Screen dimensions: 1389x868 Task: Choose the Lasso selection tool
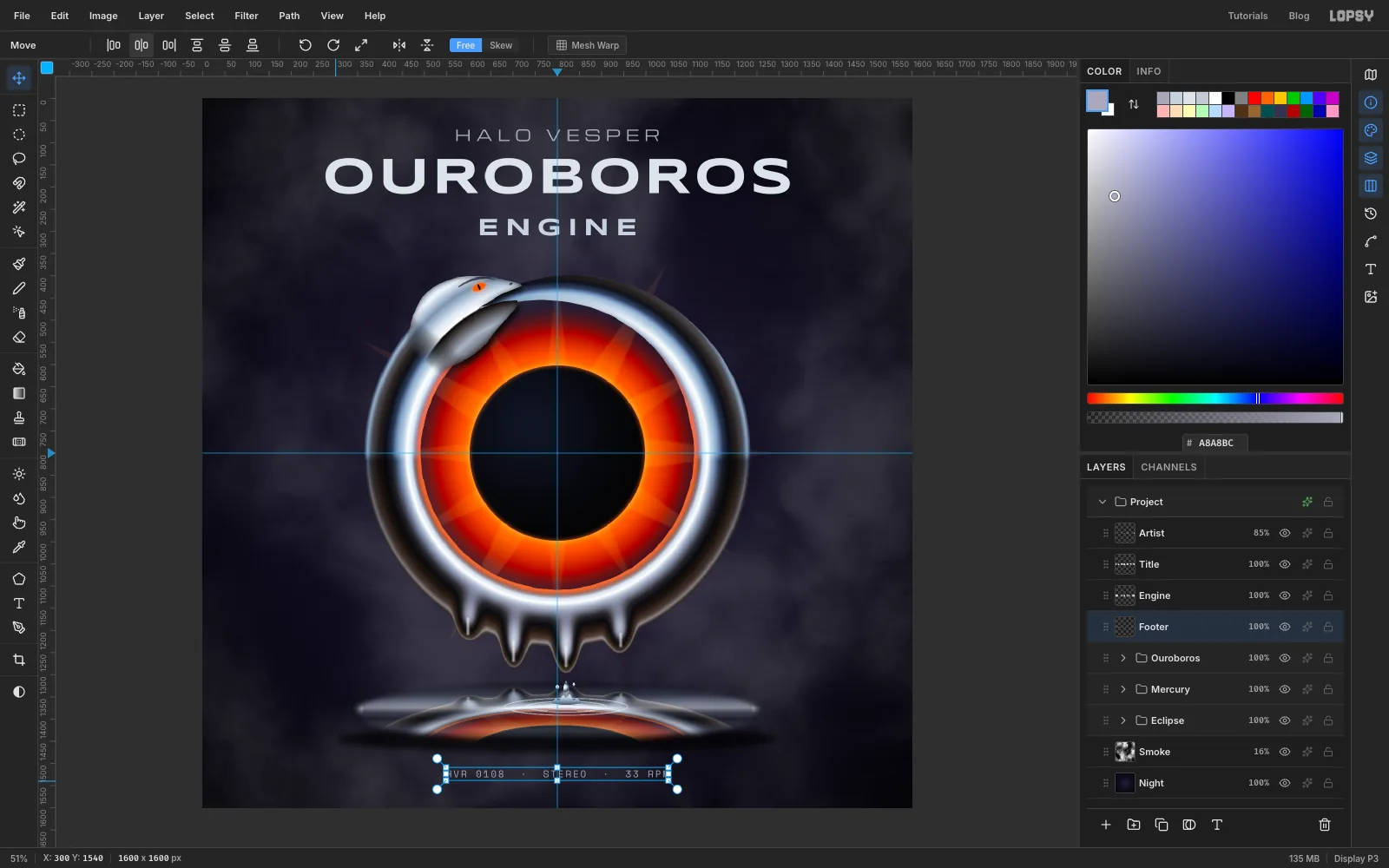pos(19,159)
